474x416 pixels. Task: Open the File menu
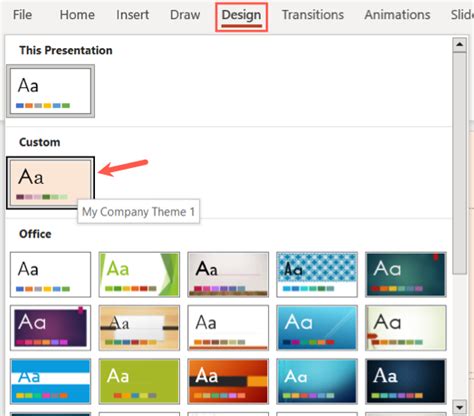pos(22,15)
